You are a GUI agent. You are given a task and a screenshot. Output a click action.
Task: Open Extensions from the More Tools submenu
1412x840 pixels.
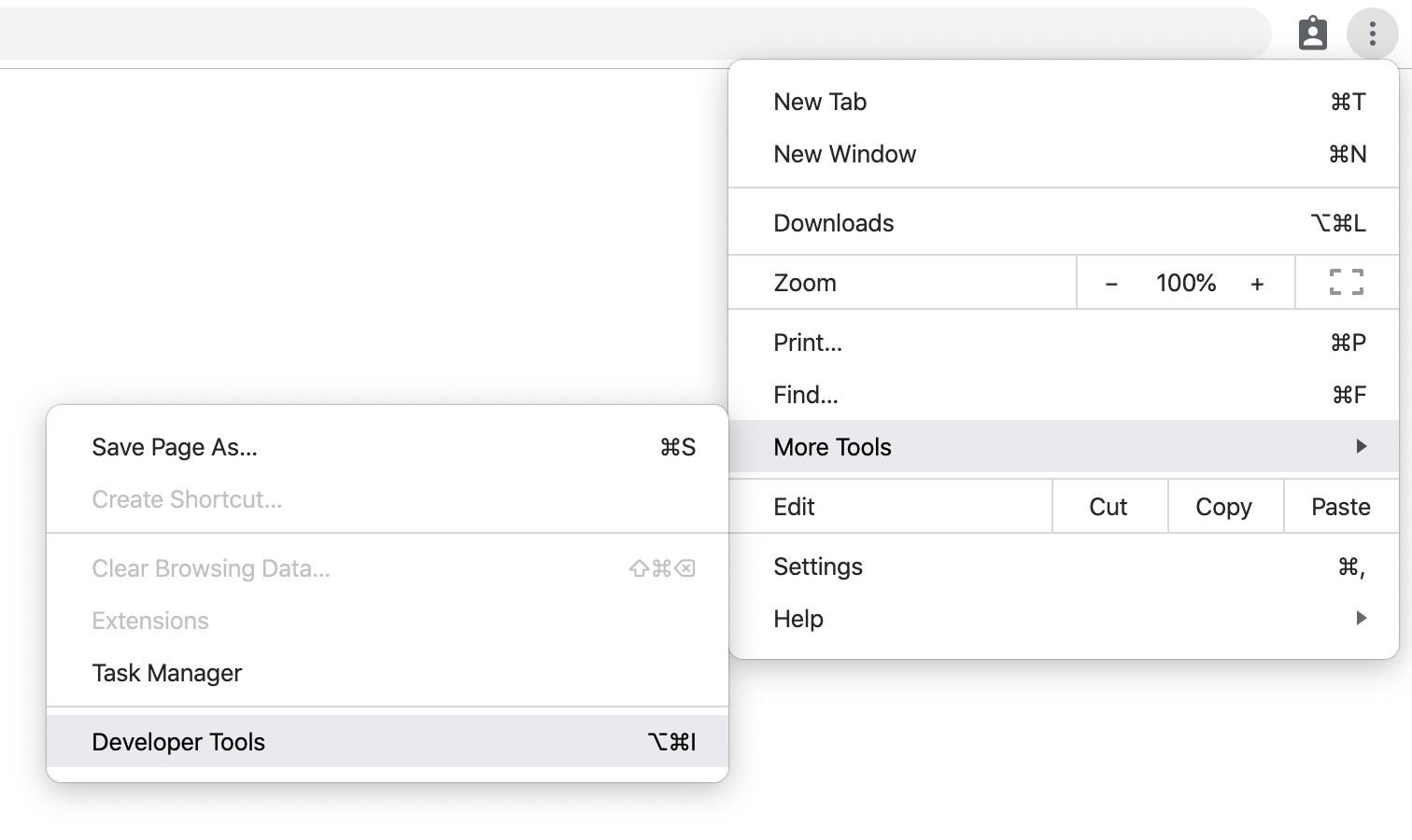388,621
